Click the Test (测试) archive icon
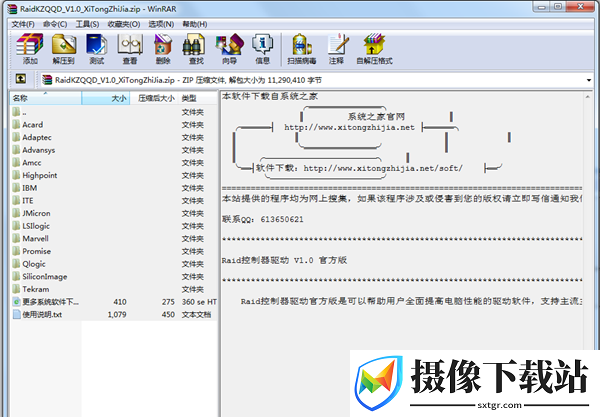600x417 pixels. point(96,49)
